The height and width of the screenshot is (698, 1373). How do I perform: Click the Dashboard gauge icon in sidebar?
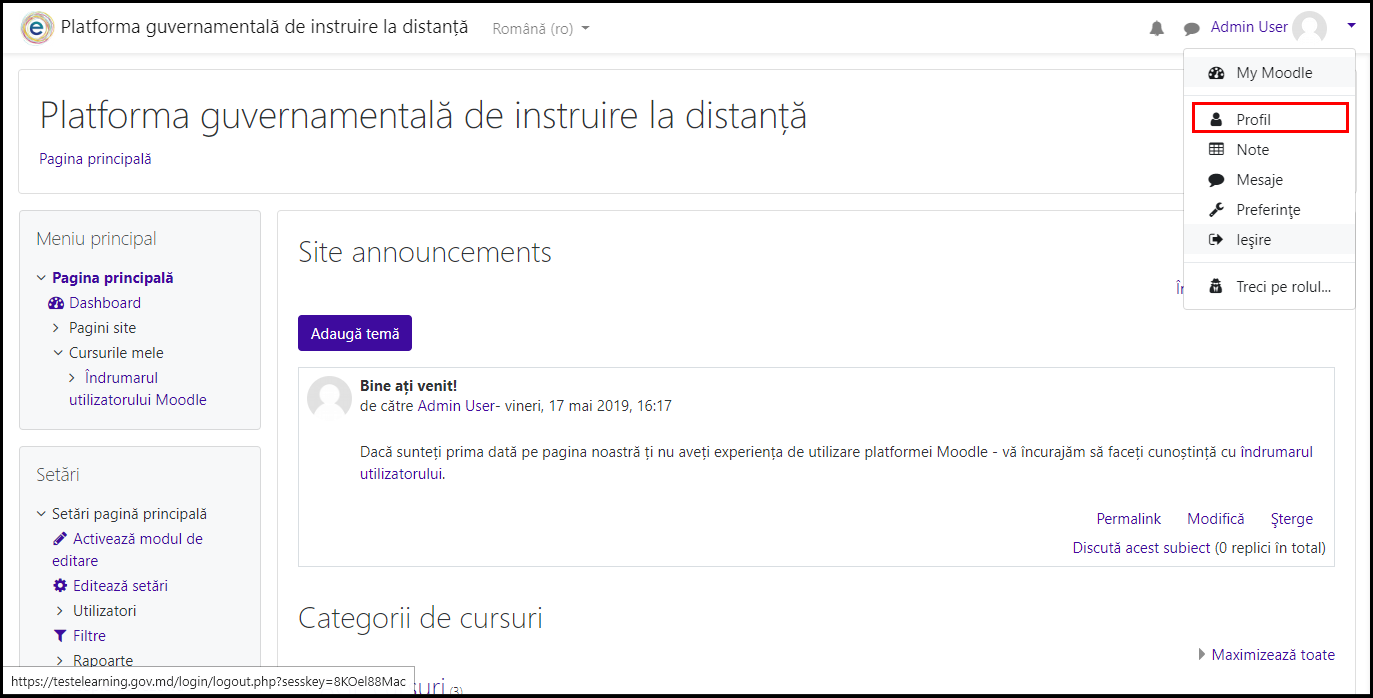tap(56, 303)
